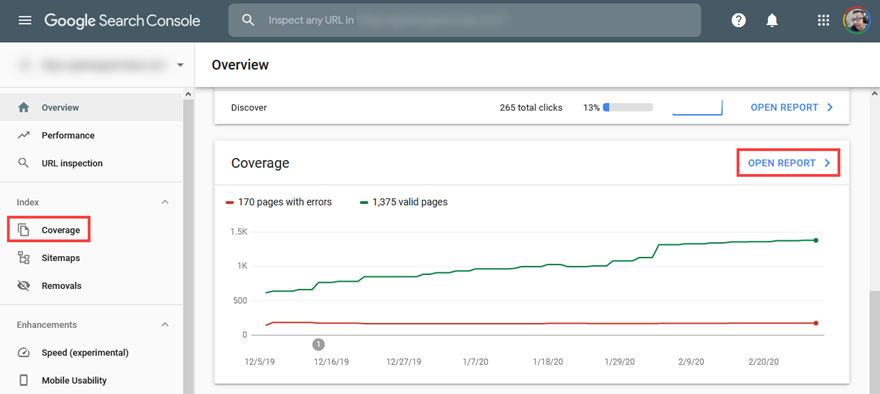Click the 170 pages with errors legend
The width and height of the screenshot is (880, 394).
279,202
